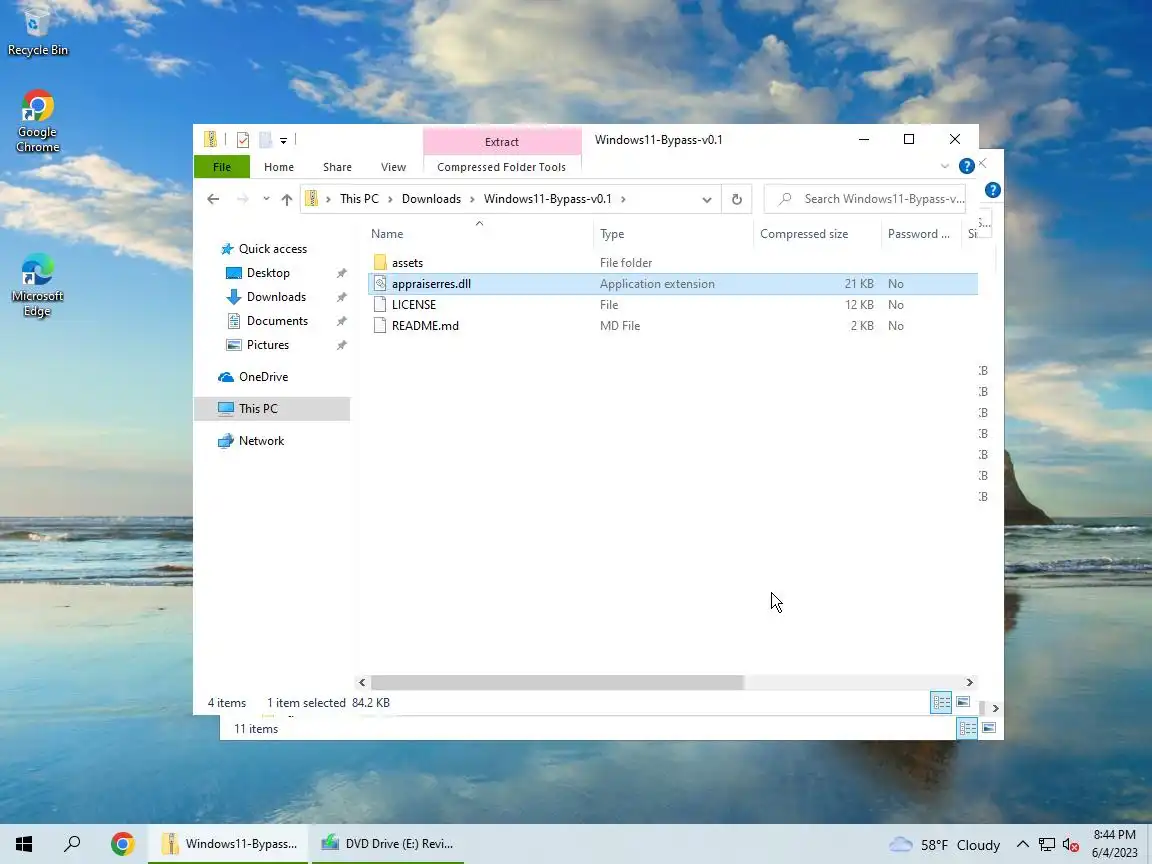Sort by the Password protected column header
This screenshot has height=864, width=1152.
pyautogui.click(x=921, y=234)
